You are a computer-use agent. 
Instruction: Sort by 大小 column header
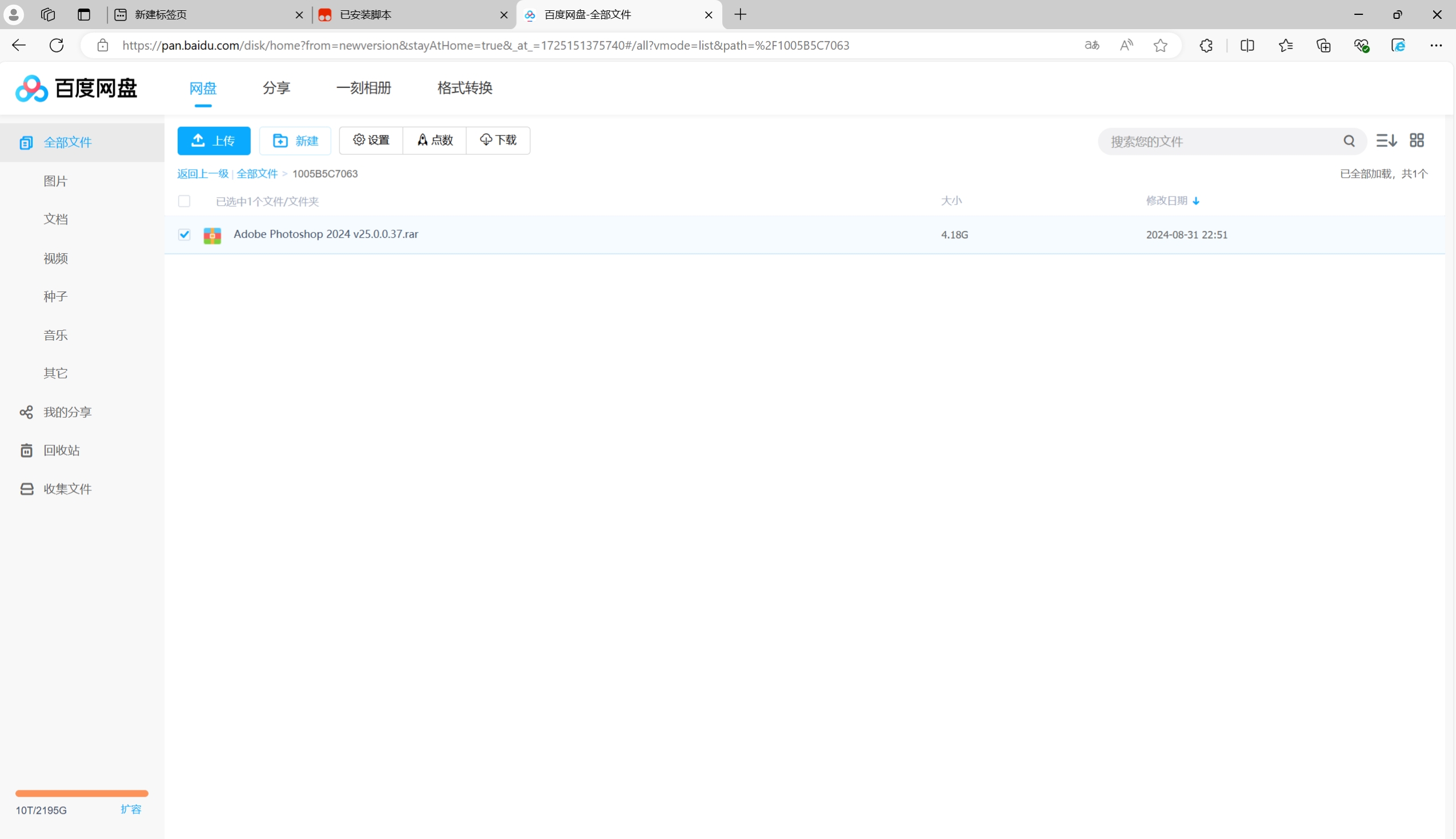[x=951, y=201]
